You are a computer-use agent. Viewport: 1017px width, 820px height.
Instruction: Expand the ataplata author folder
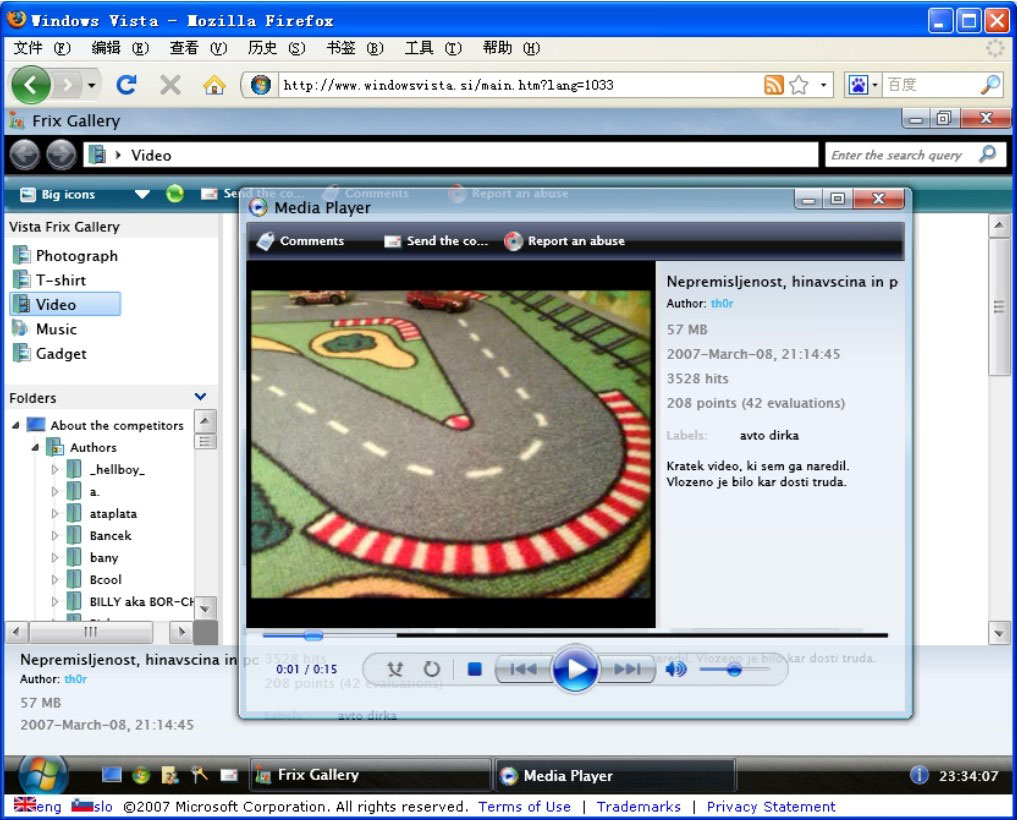tap(54, 513)
